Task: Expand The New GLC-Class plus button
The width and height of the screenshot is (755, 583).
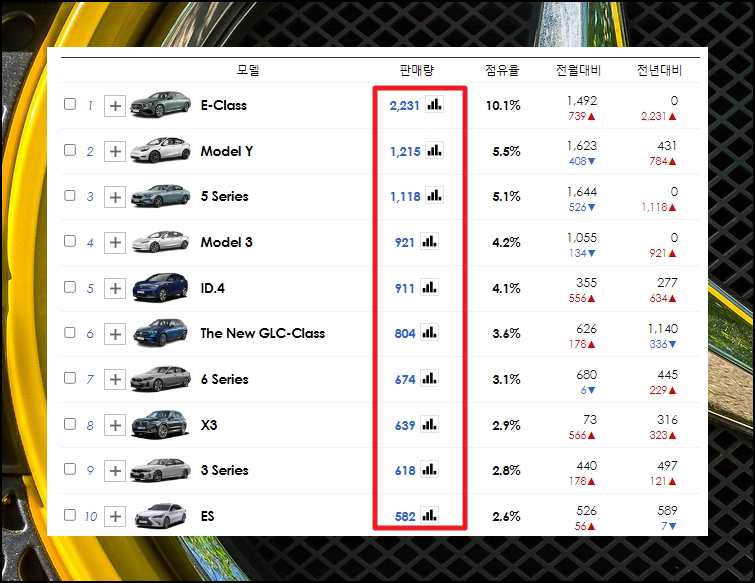Action: (115, 334)
